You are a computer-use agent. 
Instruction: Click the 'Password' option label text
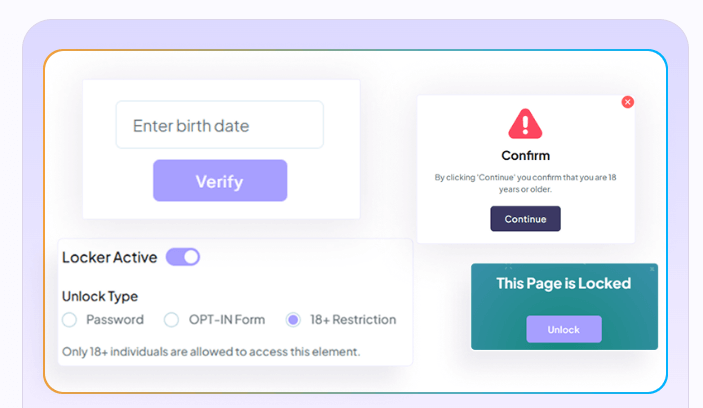(115, 320)
